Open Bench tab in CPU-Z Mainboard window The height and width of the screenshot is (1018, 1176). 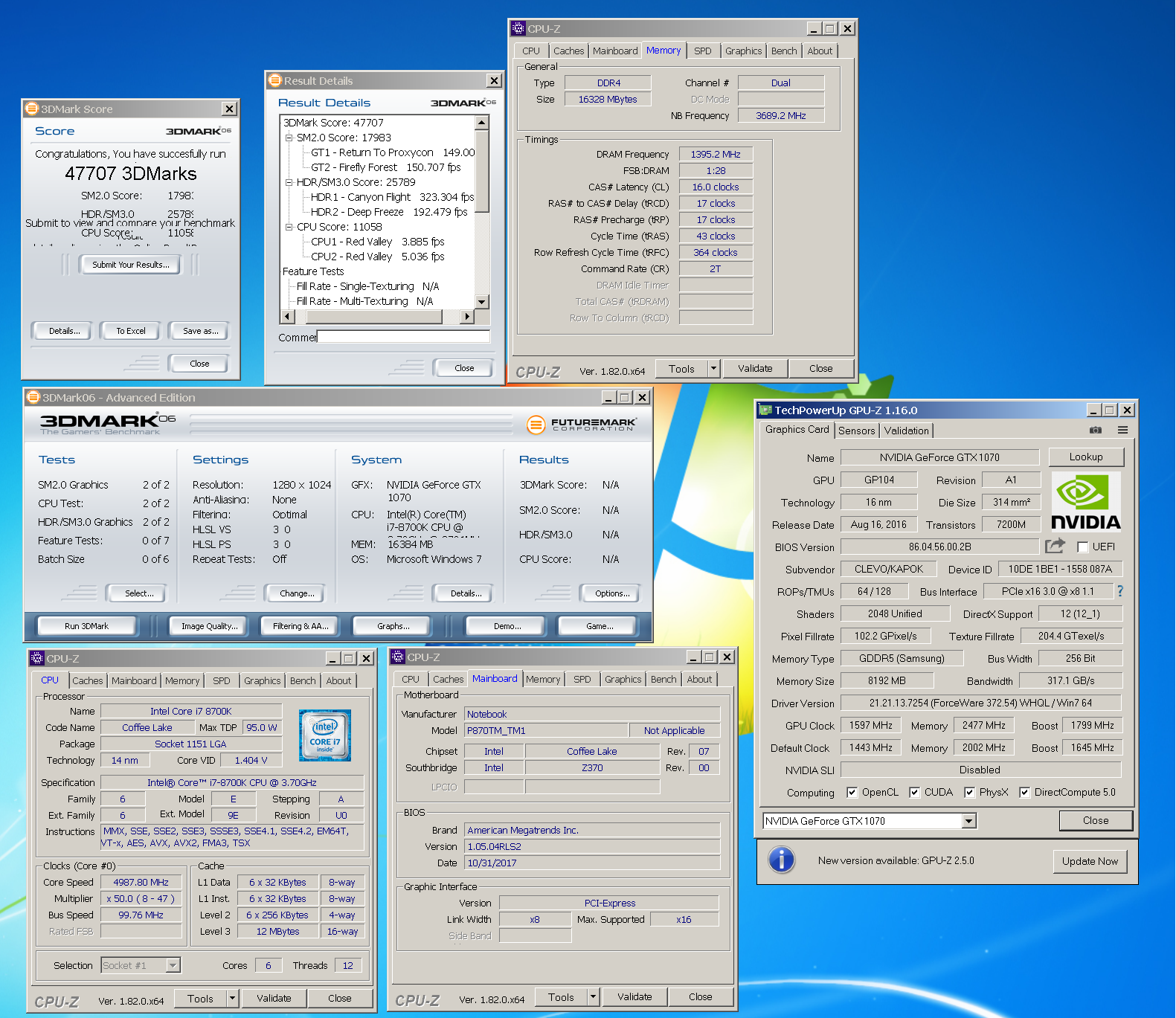663,679
